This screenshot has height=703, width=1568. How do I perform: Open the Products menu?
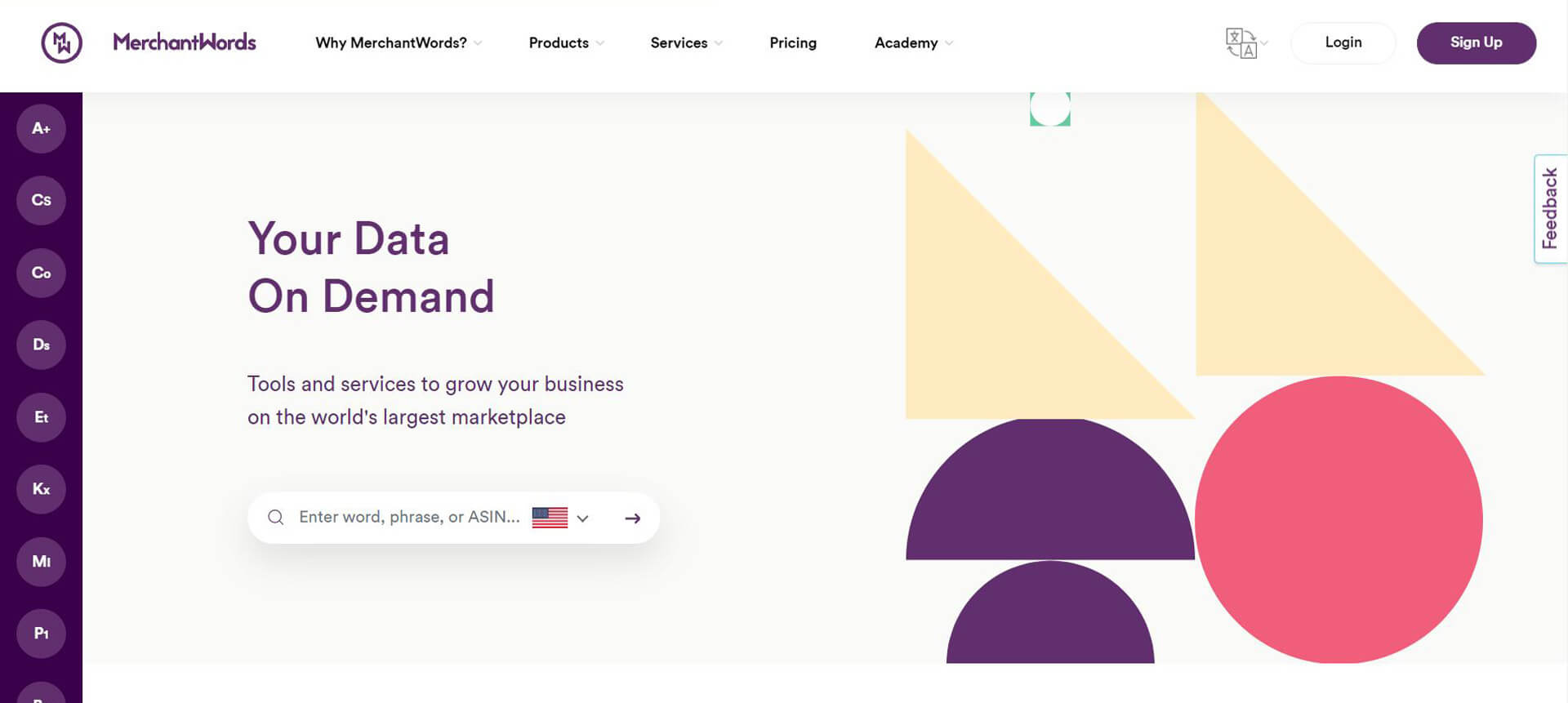tap(565, 42)
